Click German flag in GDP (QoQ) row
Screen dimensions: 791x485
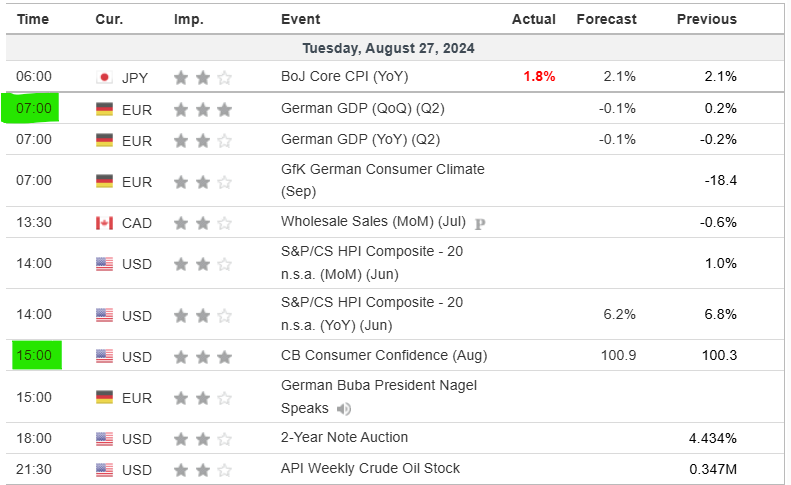(104, 108)
